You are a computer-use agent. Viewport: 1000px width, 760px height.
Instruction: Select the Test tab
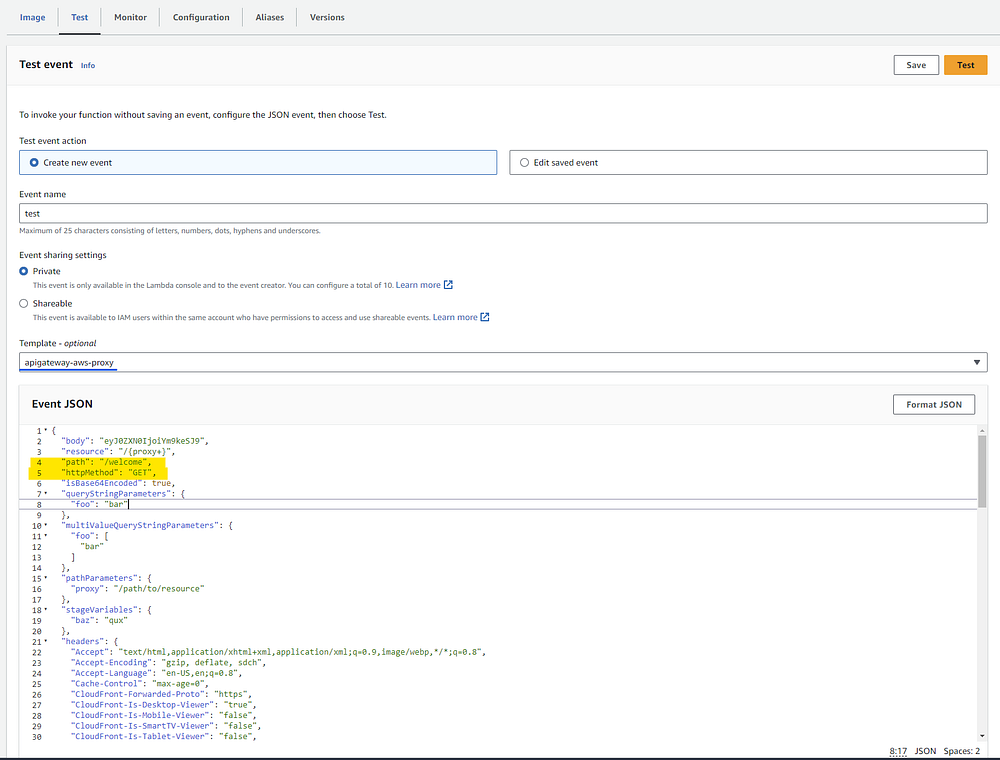pos(80,17)
